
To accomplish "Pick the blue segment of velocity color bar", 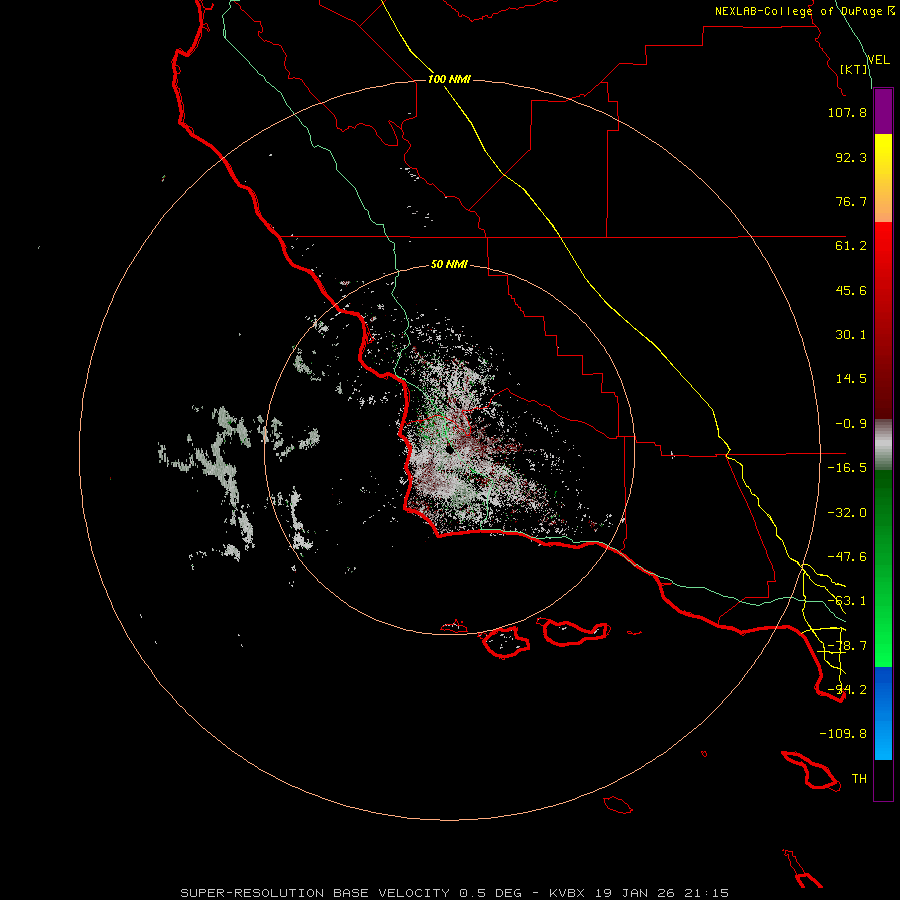I will (883, 713).
